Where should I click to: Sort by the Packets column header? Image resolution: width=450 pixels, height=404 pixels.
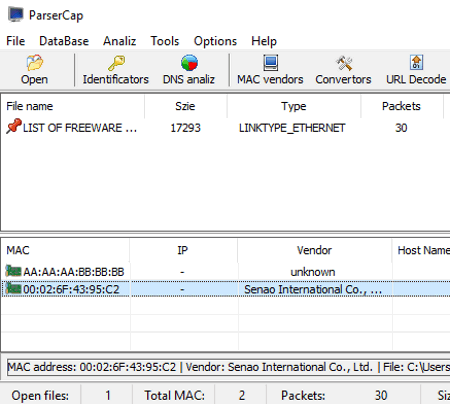click(402, 106)
